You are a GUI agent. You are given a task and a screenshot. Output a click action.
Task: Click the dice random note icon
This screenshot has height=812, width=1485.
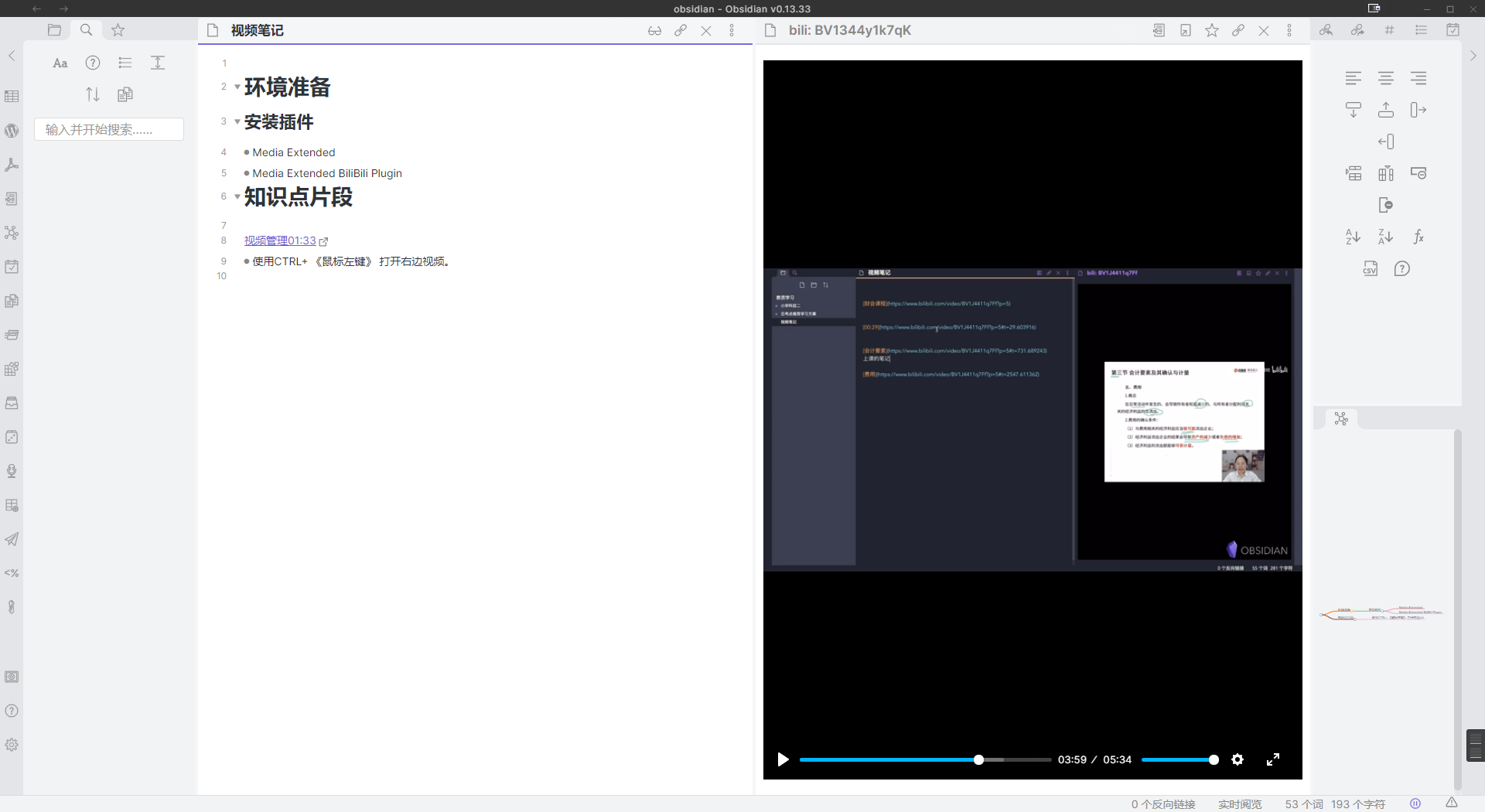point(12,437)
